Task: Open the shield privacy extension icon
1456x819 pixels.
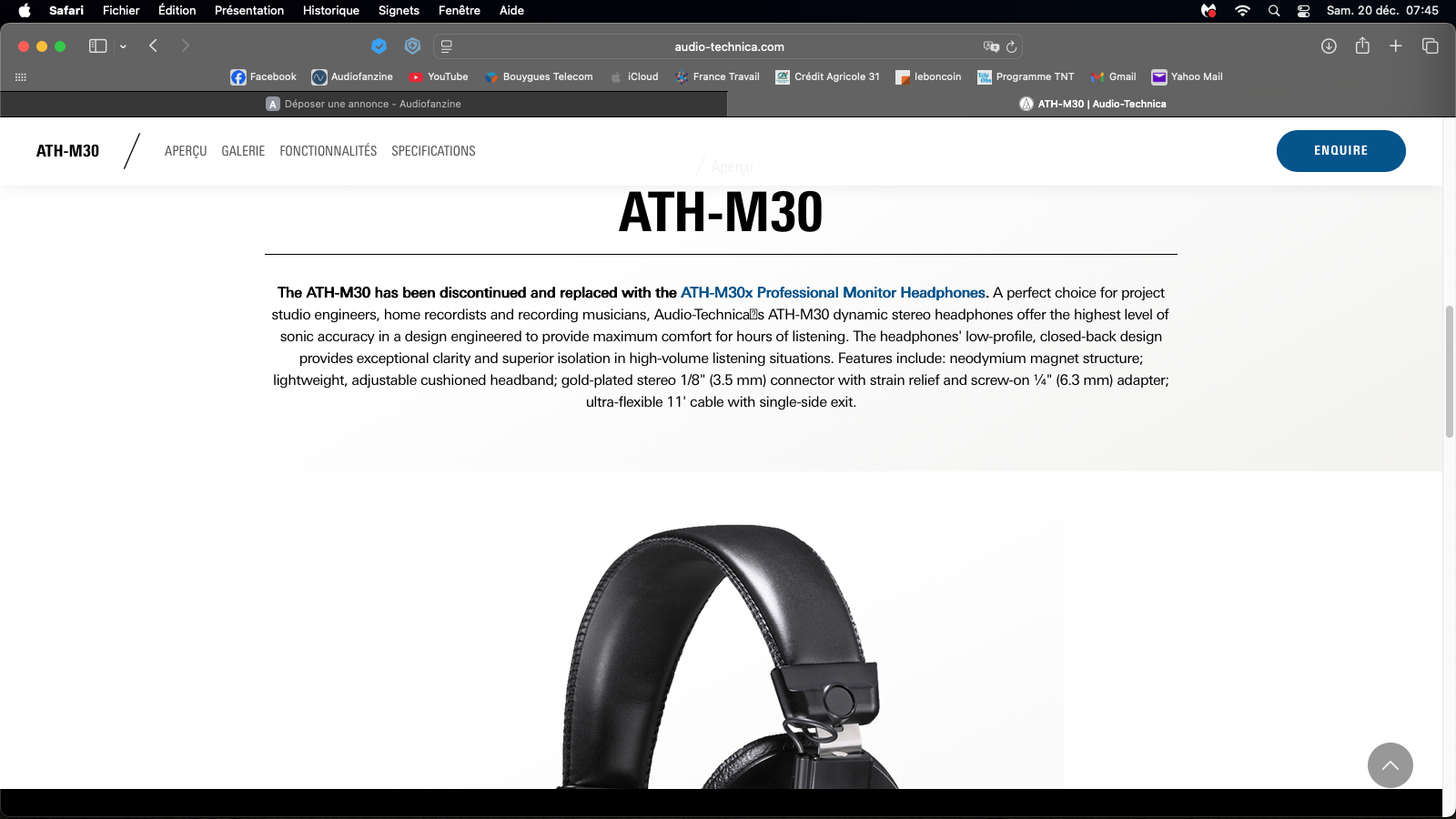Action: coord(412,46)
